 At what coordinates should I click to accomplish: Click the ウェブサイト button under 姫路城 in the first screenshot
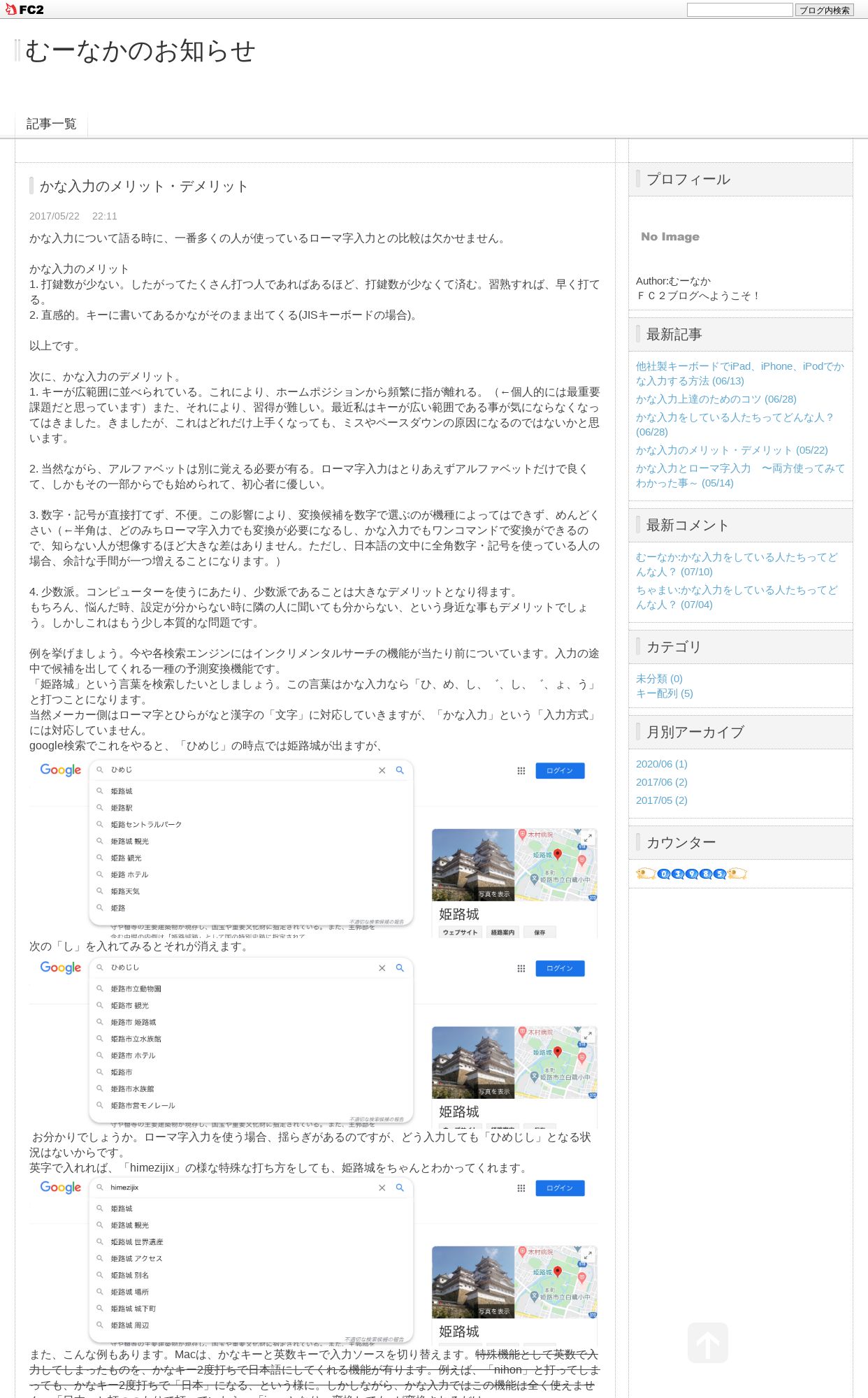pos(460,932)
